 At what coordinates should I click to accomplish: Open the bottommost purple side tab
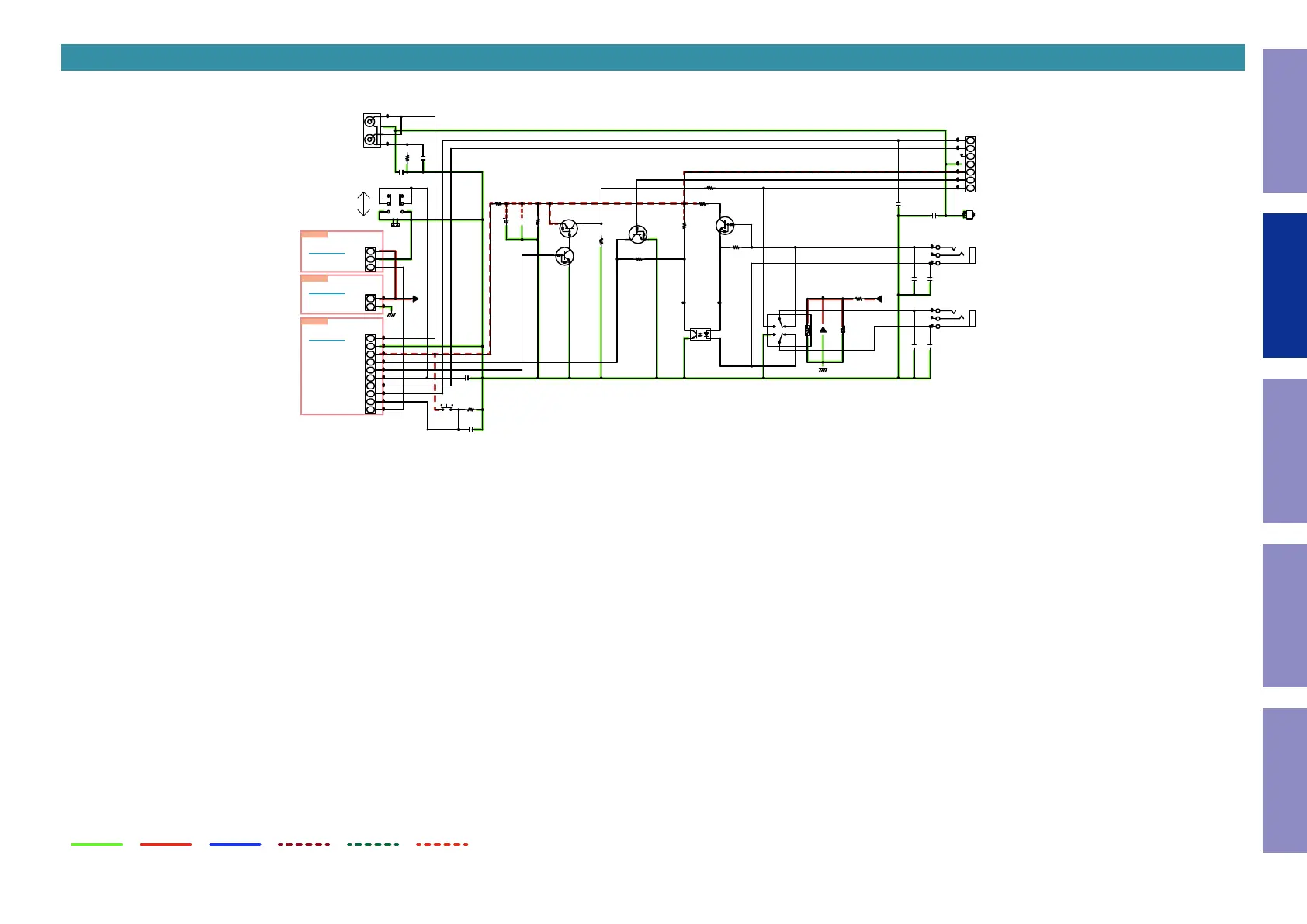point(1284,780)
